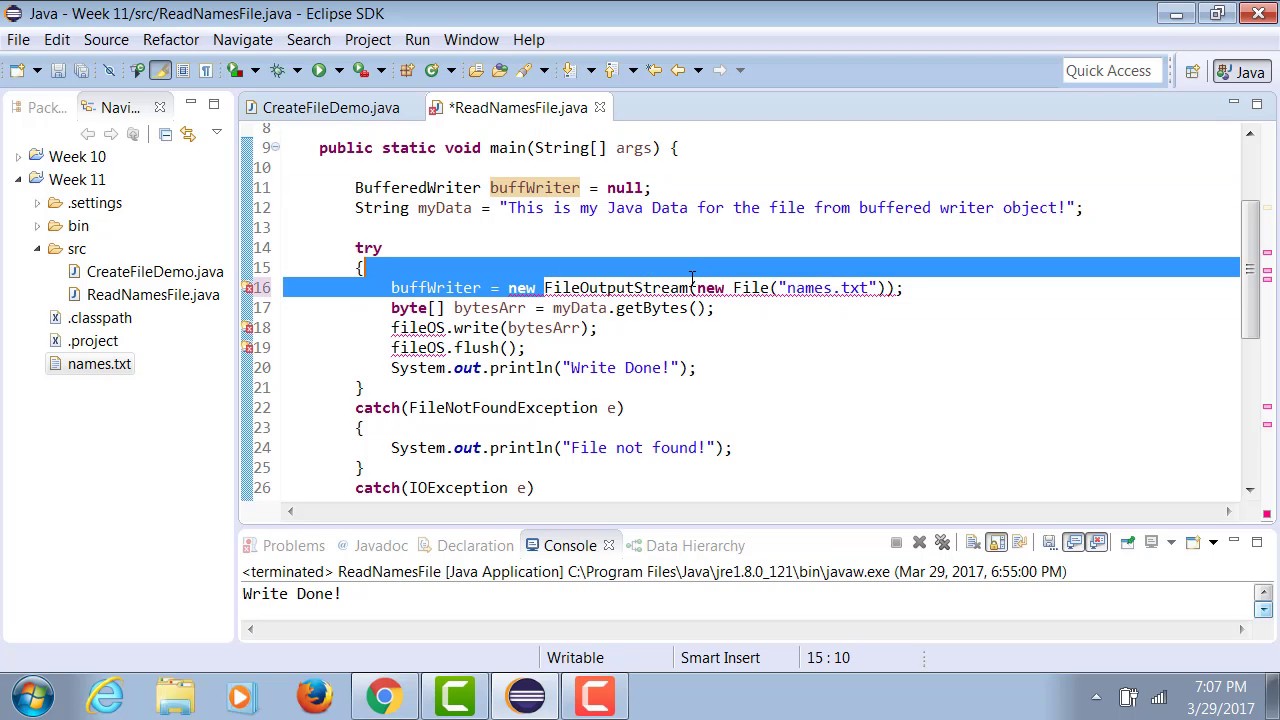The width and height of the screenshot is (1280, 720).
Task: Click the Search flashlight icon
Action: click(523, 70)
